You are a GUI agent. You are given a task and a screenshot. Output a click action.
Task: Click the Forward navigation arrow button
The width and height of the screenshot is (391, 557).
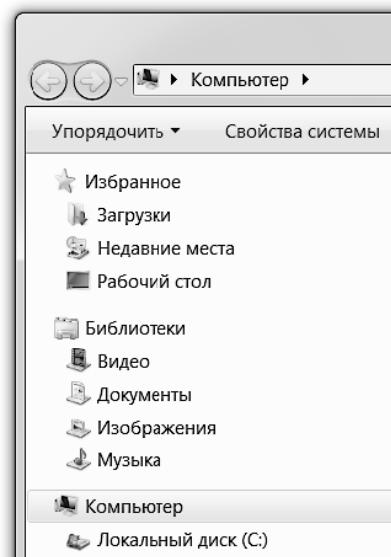[92, 81]
